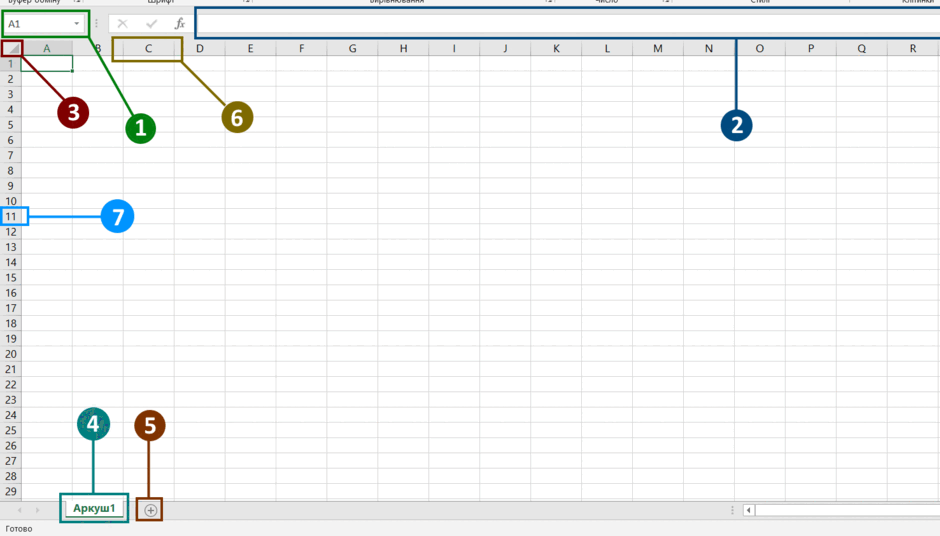
Task: Switch to the Аркуш1 sheet tab
Action: coord(94,508)
